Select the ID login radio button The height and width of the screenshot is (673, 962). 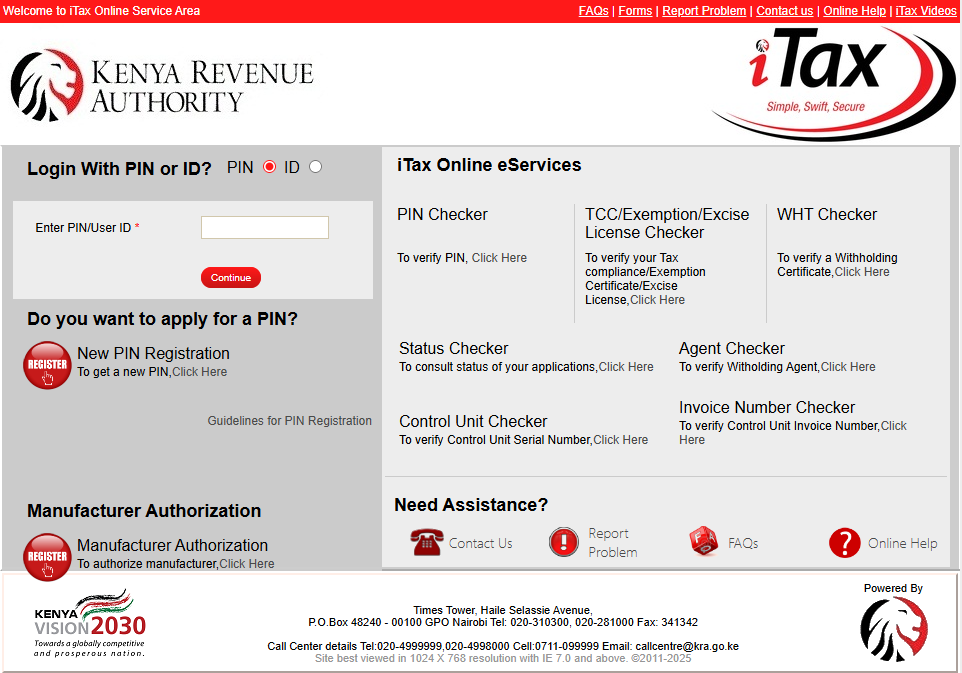coord(315,167)
